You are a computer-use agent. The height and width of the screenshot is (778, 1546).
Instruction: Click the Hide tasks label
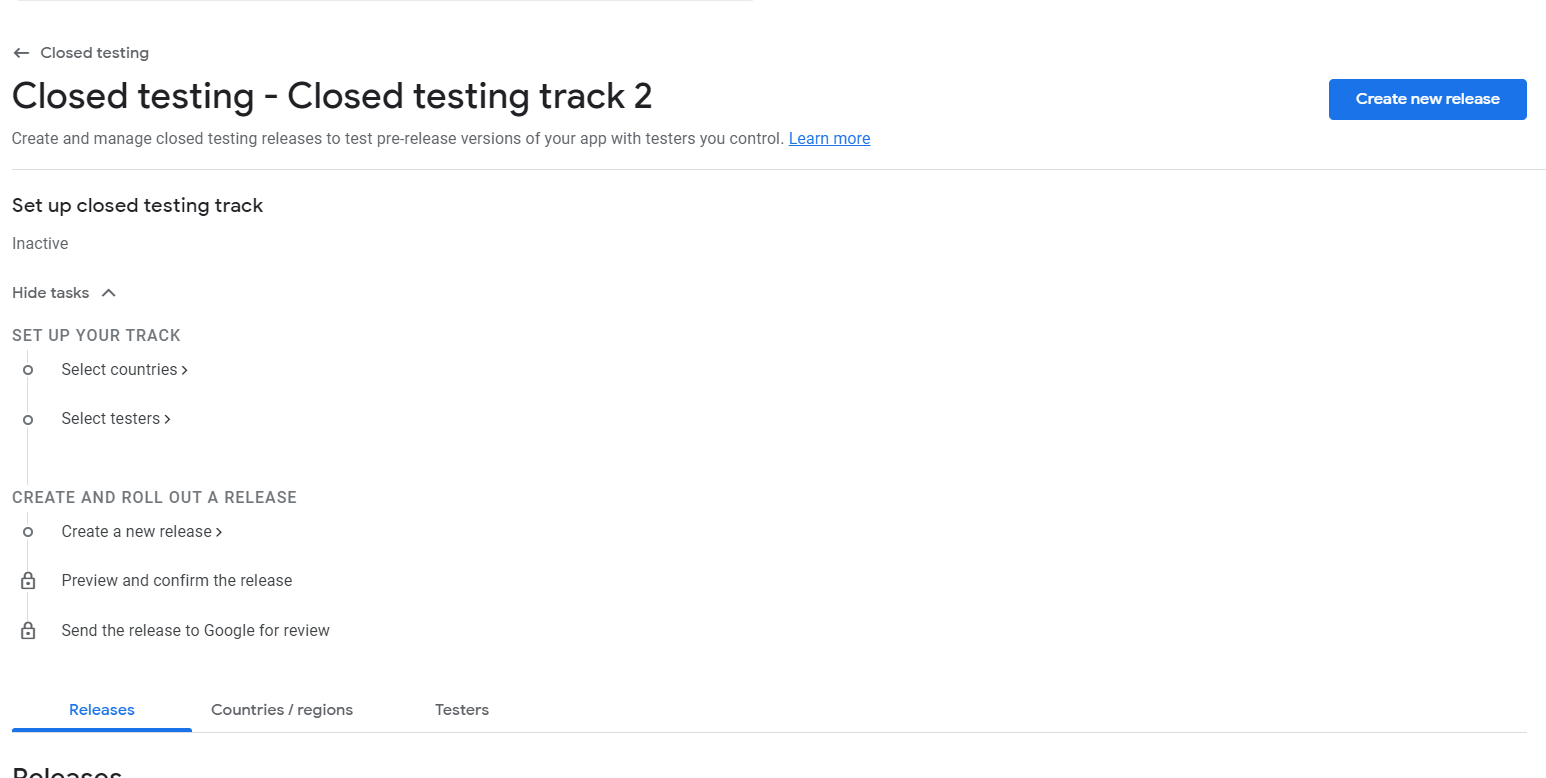[x=51, y=293]
